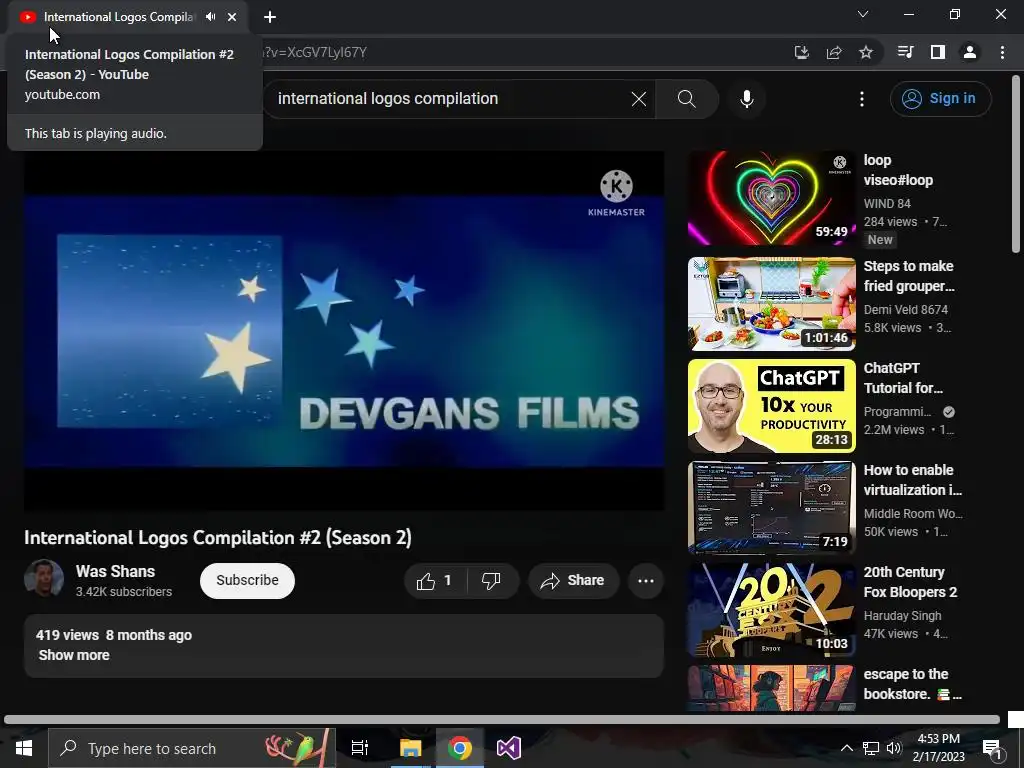This screenshot has width=1024, height=768.
Task: Click channel name Middle Room Wo...
Action: point(913,514)
